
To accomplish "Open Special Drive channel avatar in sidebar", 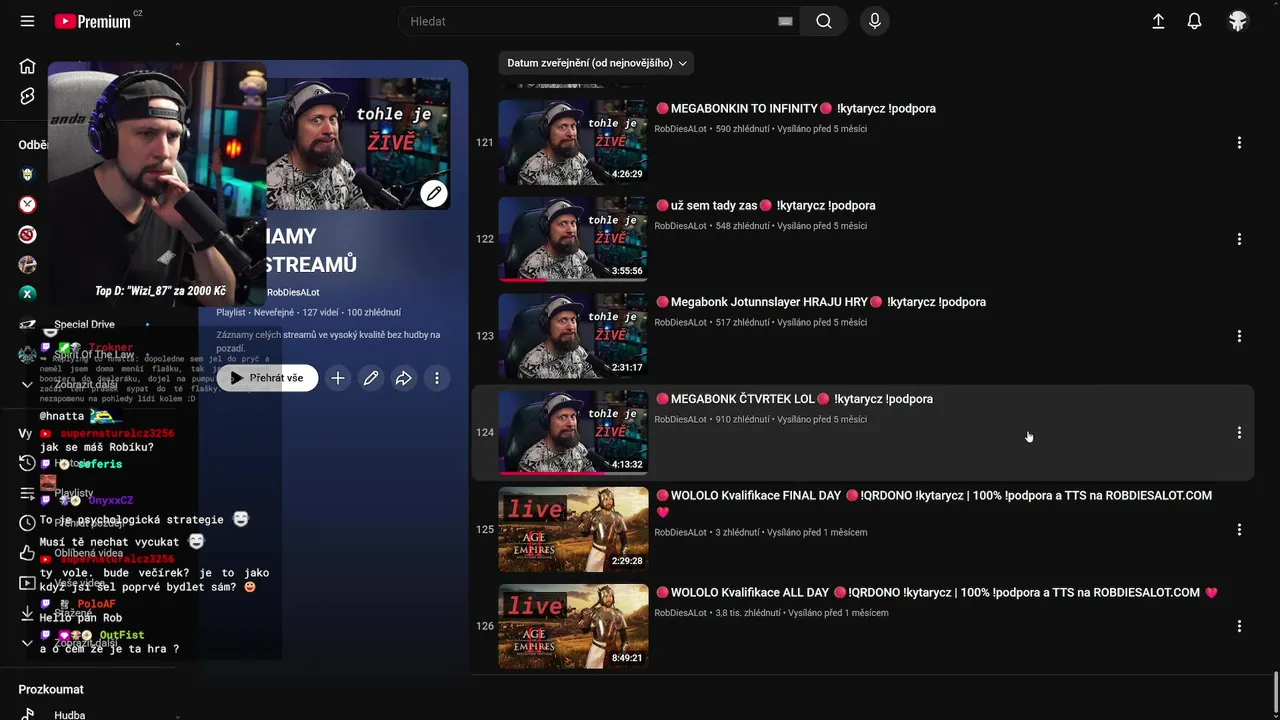I will 27,324.
